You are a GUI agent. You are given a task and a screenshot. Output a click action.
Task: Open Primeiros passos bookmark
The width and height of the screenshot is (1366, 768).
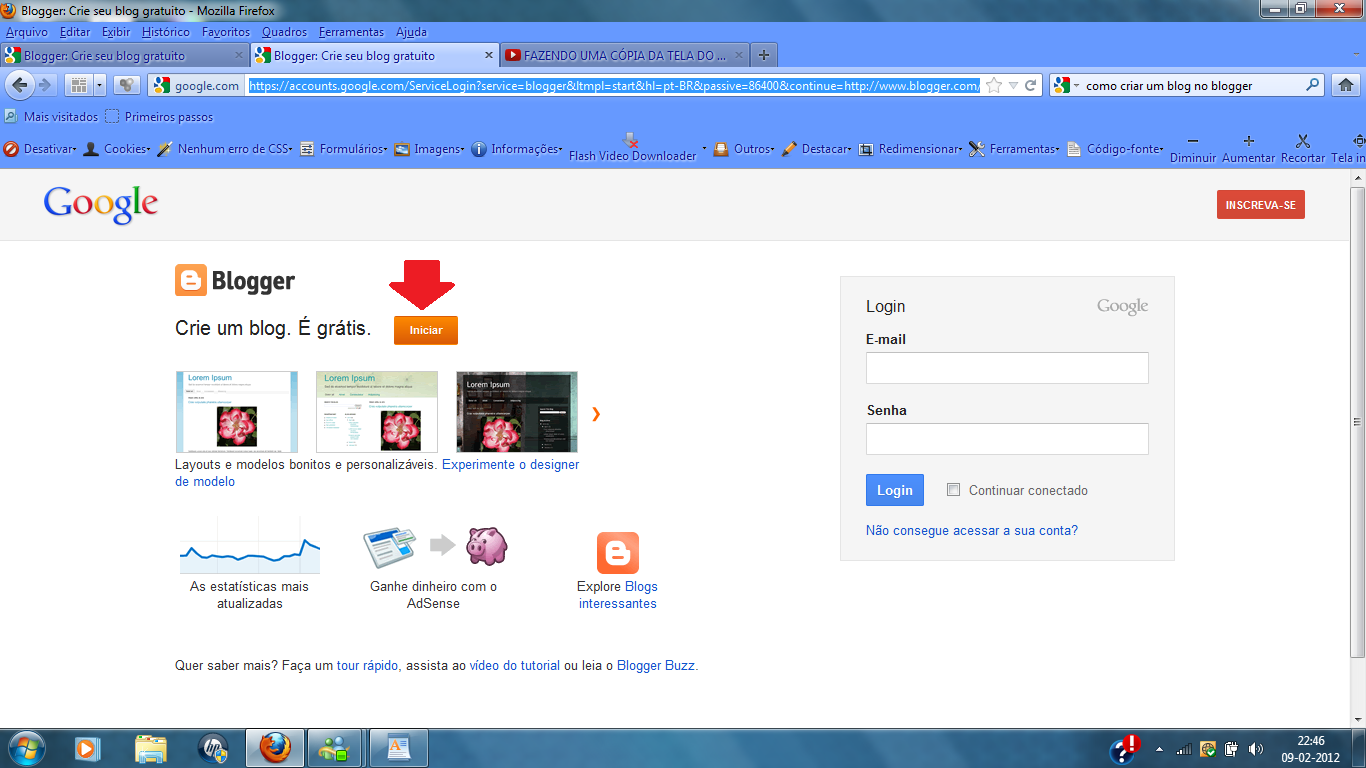click(159, 117)
